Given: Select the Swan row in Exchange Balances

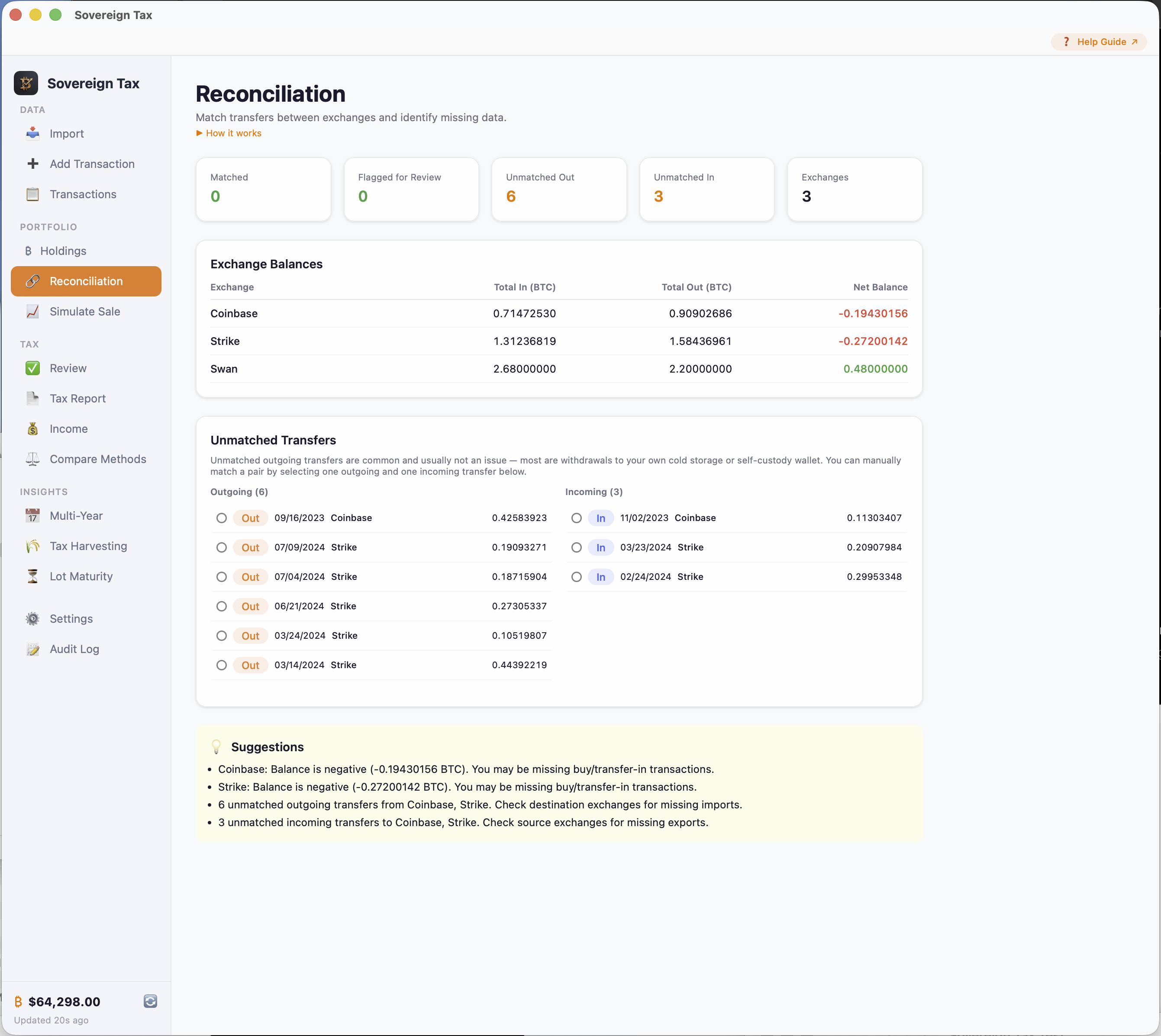Looking at the screenshot, I should point(224,369).
